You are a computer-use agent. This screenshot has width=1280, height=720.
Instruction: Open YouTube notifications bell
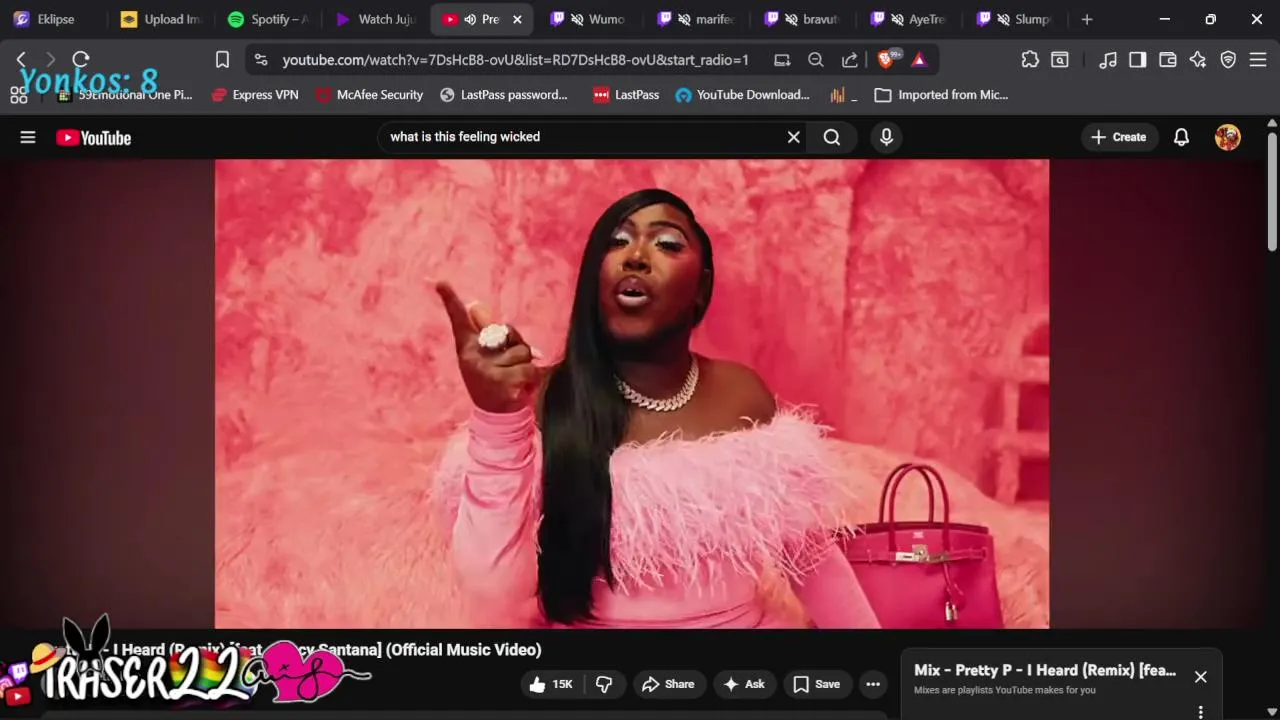[x=1181, y=137]
